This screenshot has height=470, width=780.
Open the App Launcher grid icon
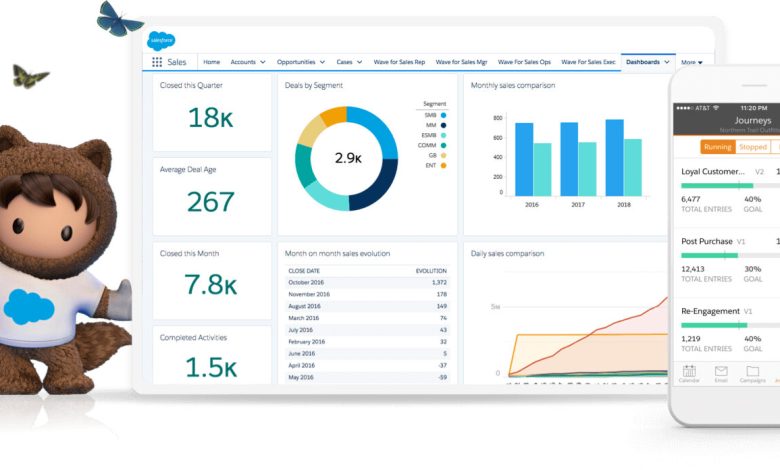157,62
